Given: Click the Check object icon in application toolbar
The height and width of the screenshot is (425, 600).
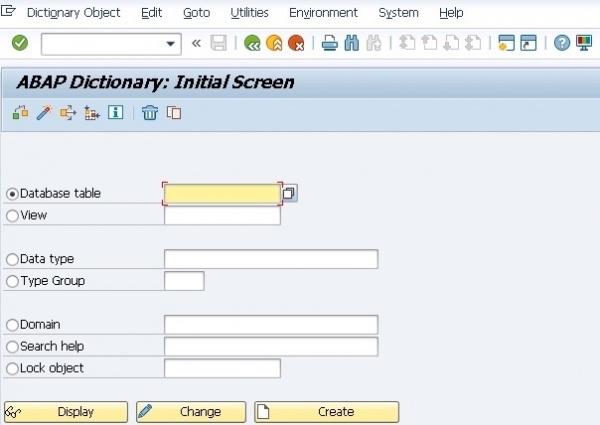Looking at the screenshot, I should click(21, 113).
